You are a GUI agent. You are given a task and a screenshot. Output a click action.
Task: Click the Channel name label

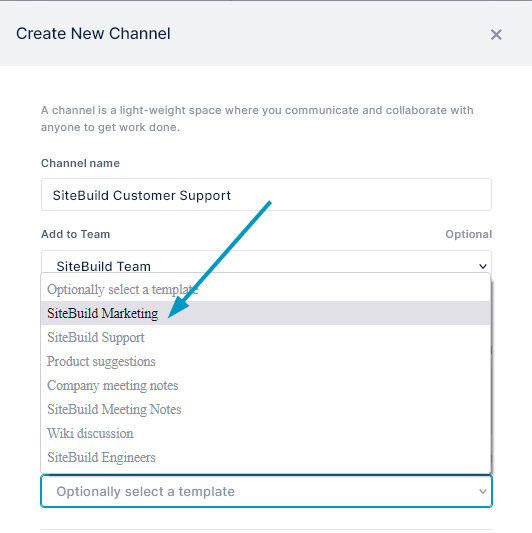[80, 163]
